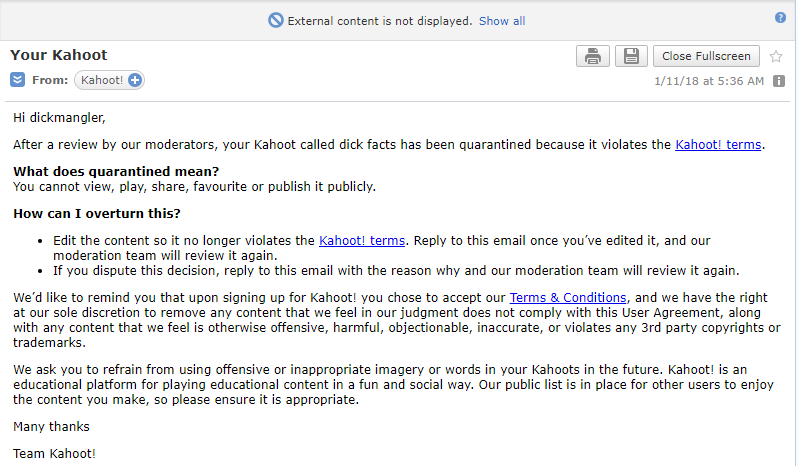The image size is (798, 466).
Task: Click the 1/11/18 at 5:36 AM timestamp
Action: (x=709, y=81)
